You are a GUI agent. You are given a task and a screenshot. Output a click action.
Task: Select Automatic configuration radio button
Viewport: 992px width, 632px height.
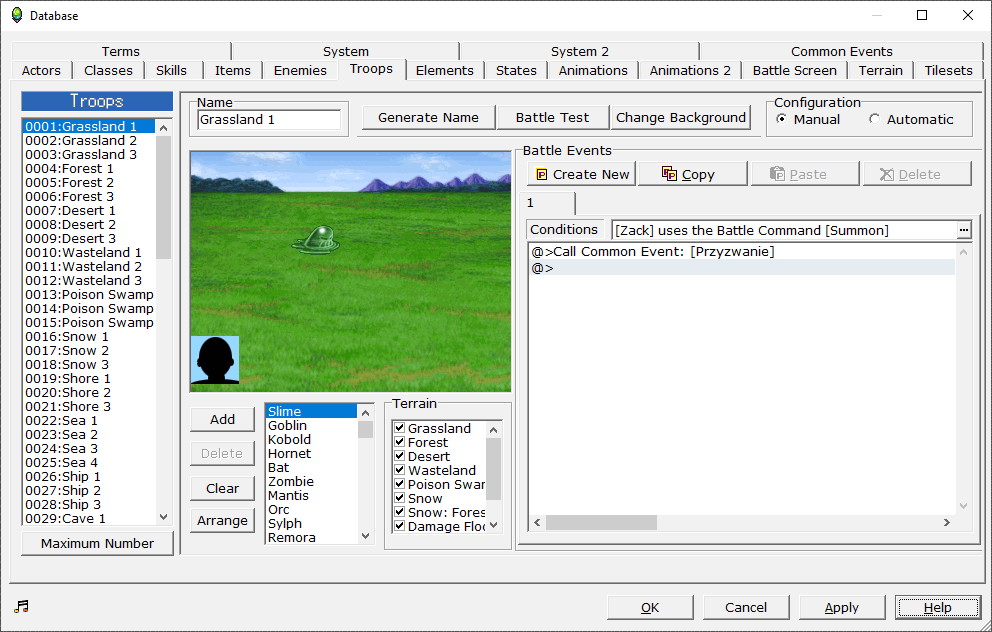click(874, 119)
